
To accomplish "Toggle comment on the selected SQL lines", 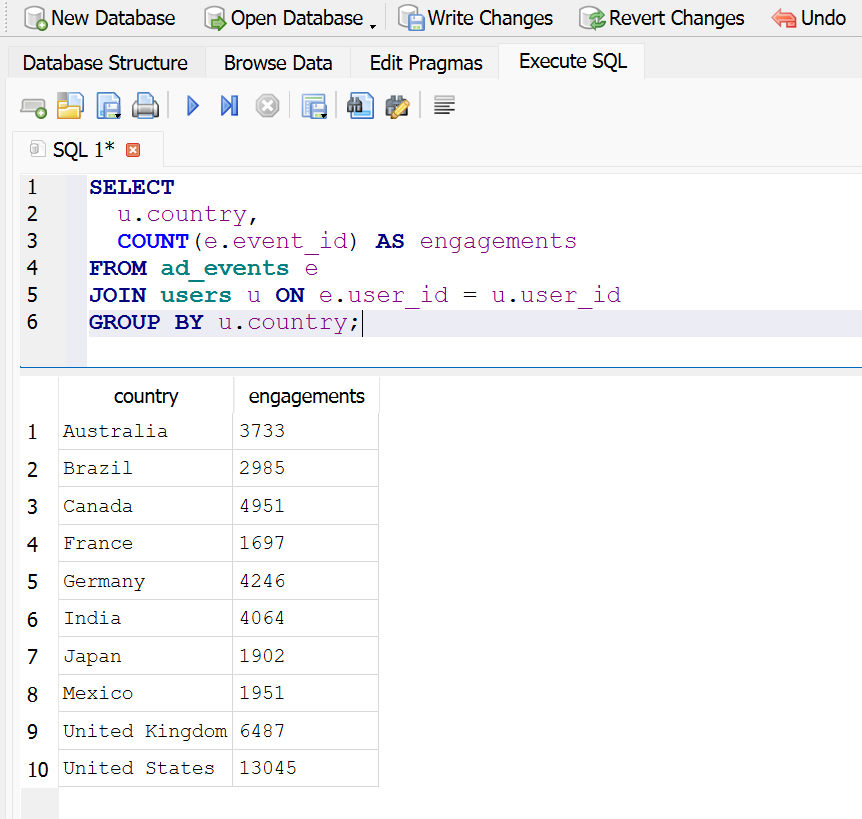I will point(445,106).
